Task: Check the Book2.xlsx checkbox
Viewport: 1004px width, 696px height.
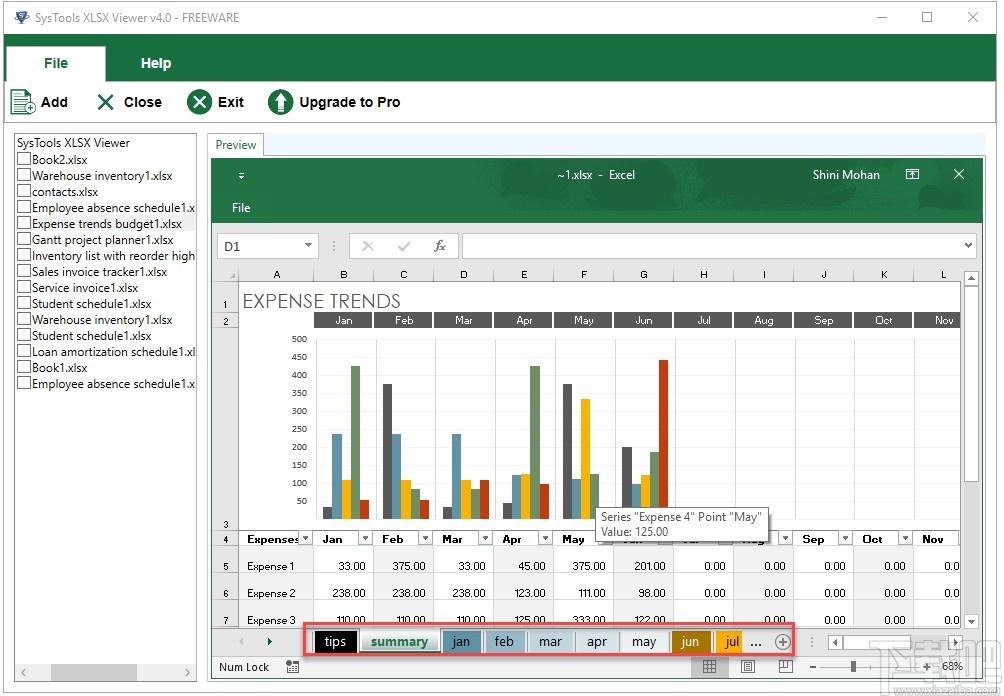Action: pyautogui.click(x=24, y=160)
